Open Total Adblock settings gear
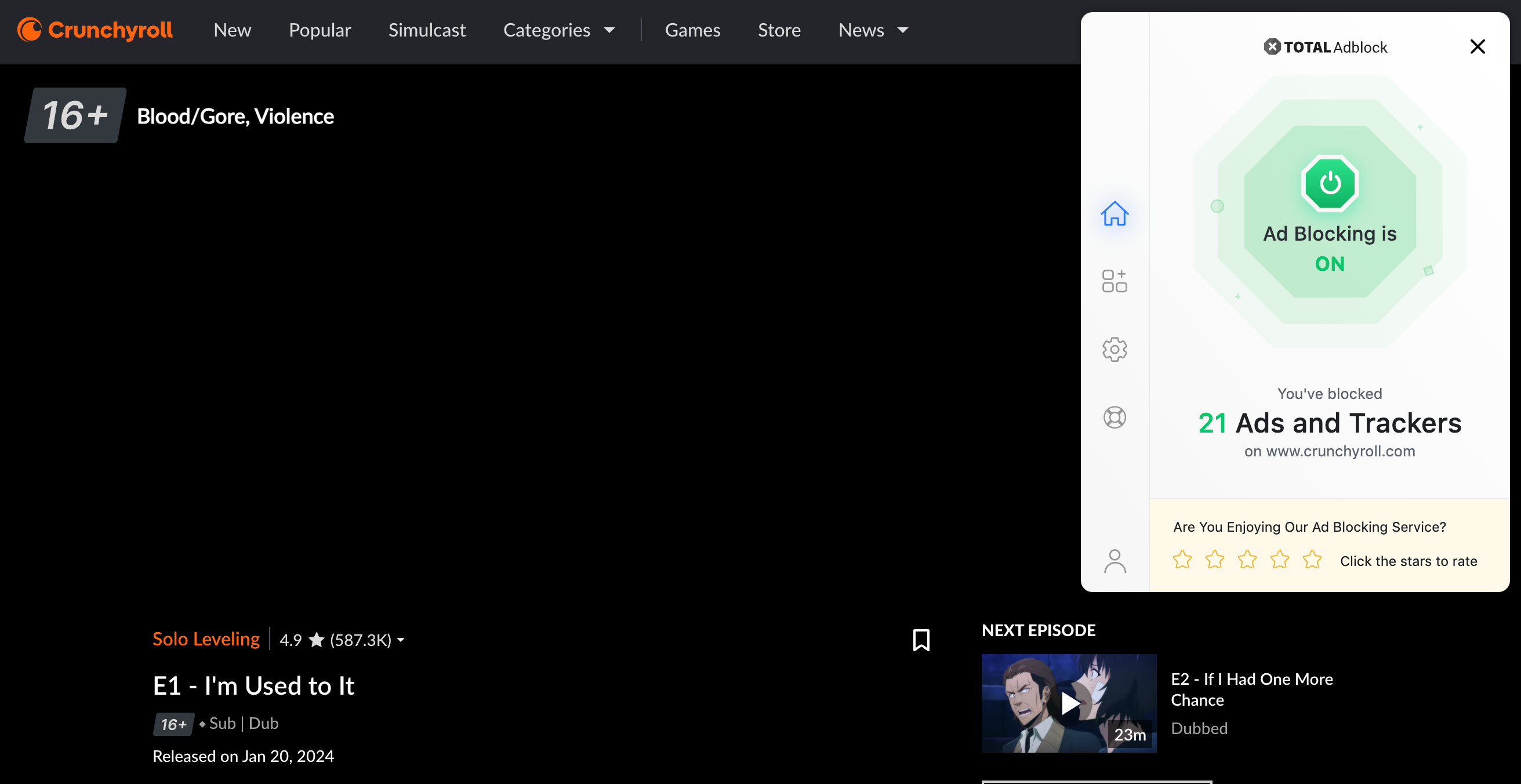Viewport: 1521px width, 784px height. tap(1114, 350)
